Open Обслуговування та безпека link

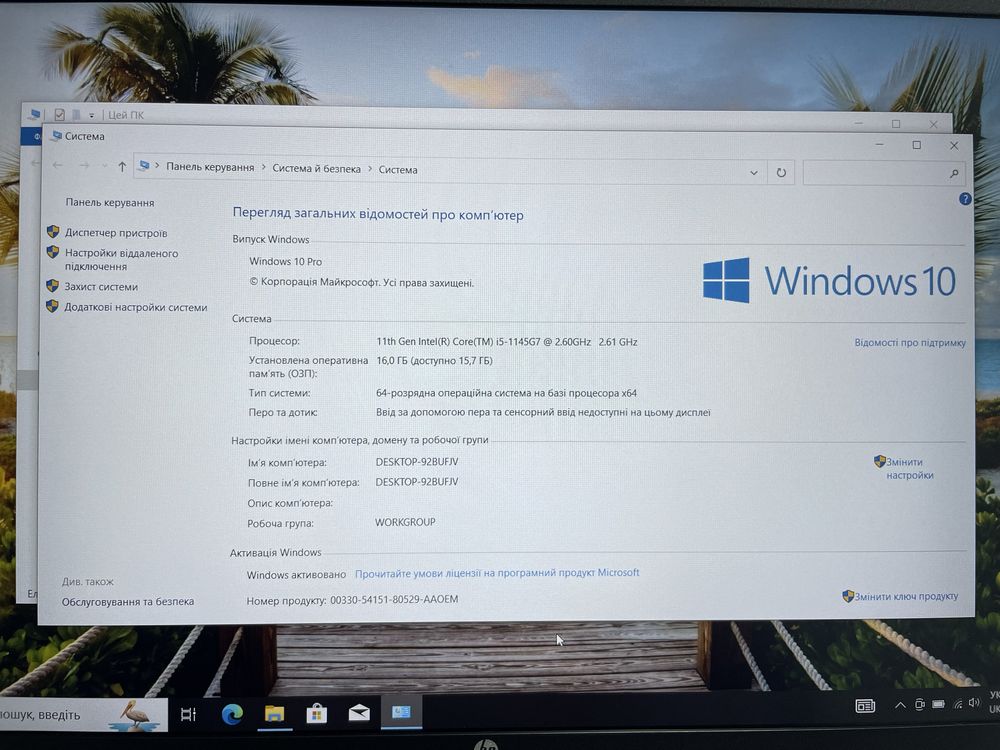(x=128, y=601)
